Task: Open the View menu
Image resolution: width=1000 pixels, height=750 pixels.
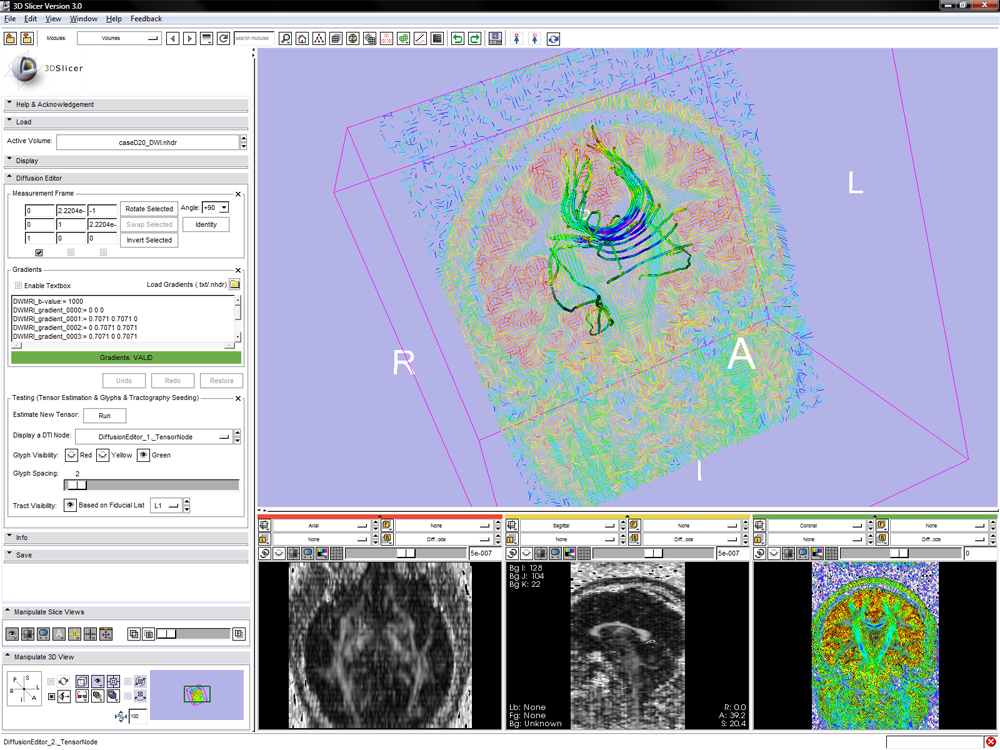Action: 53,19
